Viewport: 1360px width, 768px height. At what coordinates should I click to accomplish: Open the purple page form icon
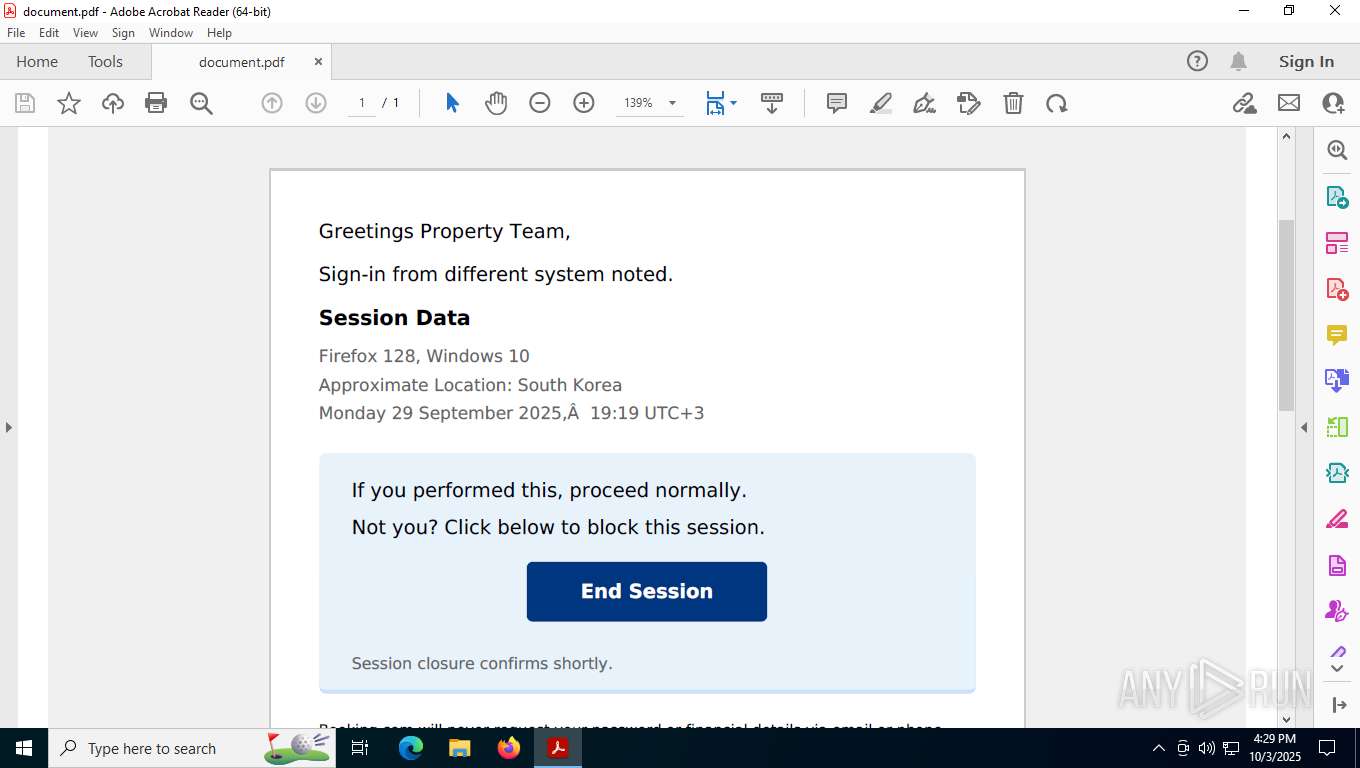coord(1337,566)
